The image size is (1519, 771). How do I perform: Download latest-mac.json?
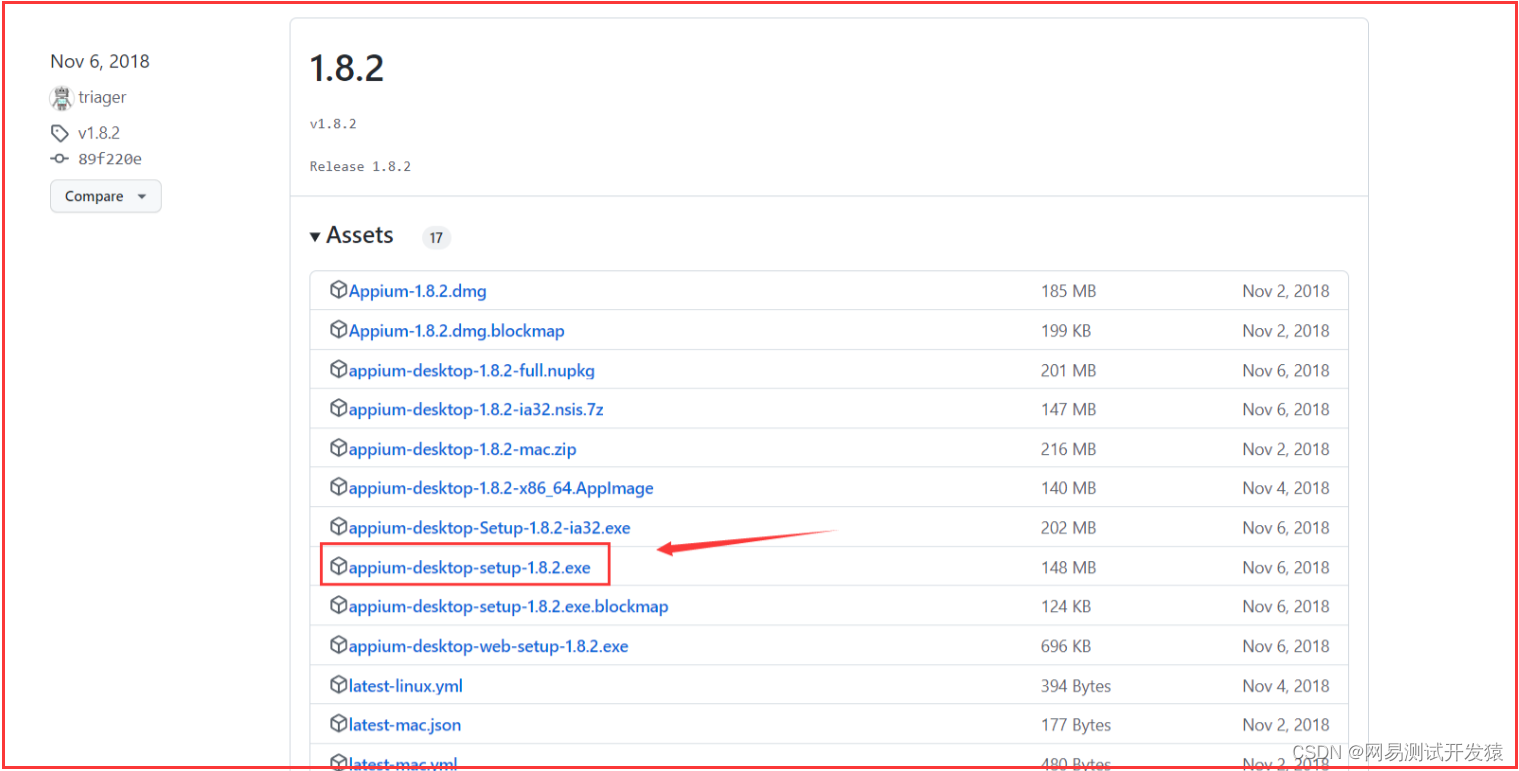tap(405, 725)
